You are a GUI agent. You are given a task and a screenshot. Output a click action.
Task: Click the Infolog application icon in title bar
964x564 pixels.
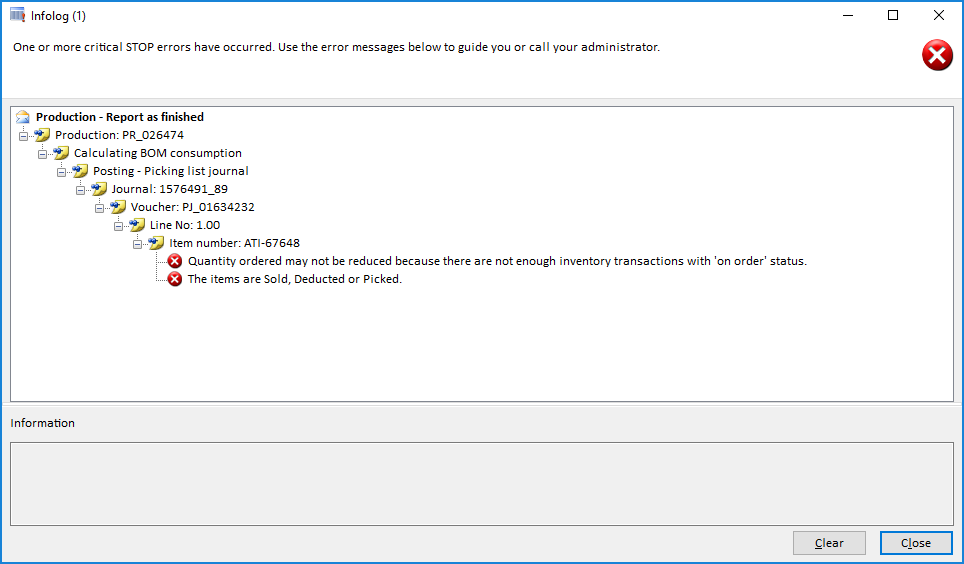click(17, 15)
